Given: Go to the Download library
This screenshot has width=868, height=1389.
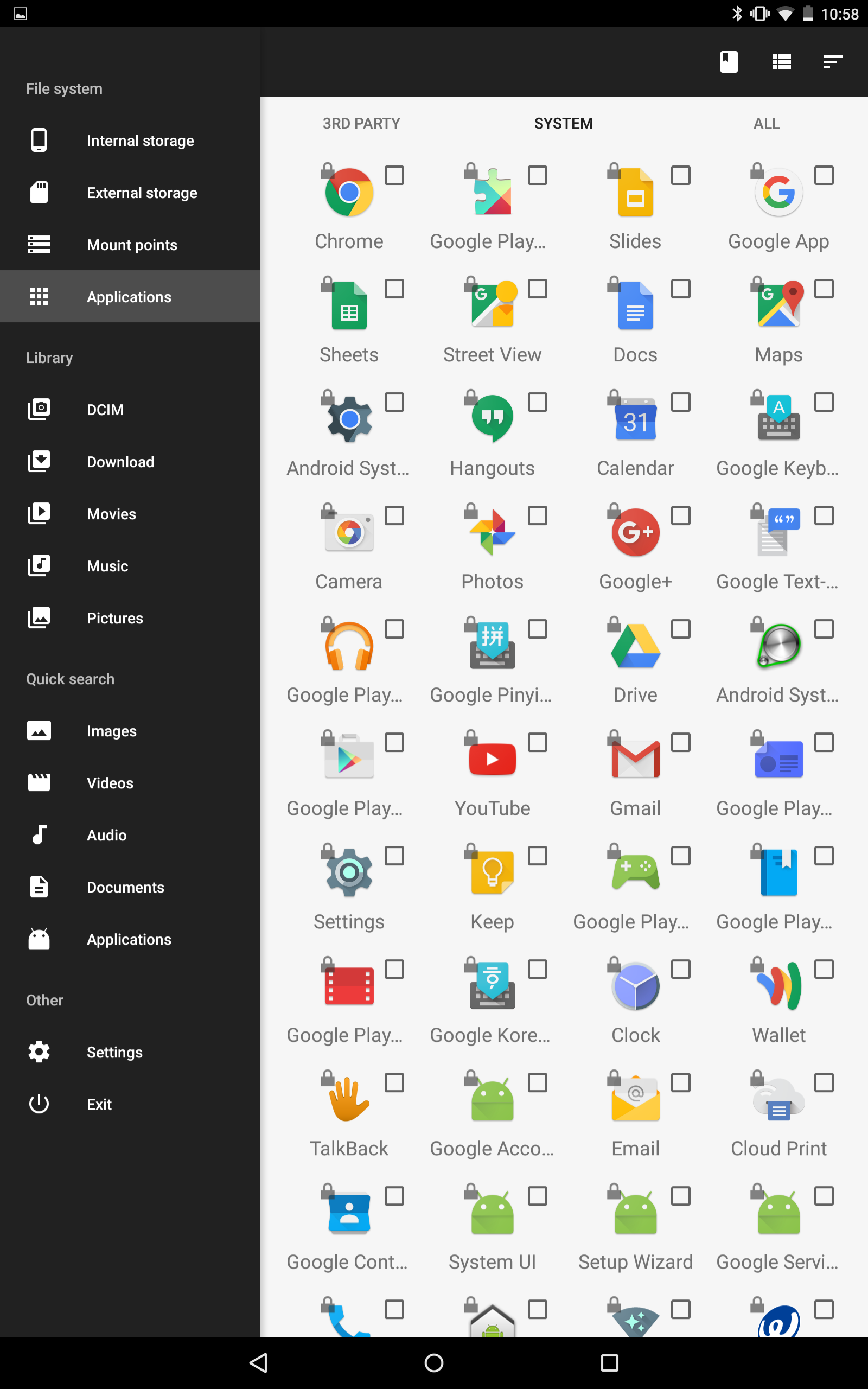Looking at the screenshot, I should click(x=130, y=462).
